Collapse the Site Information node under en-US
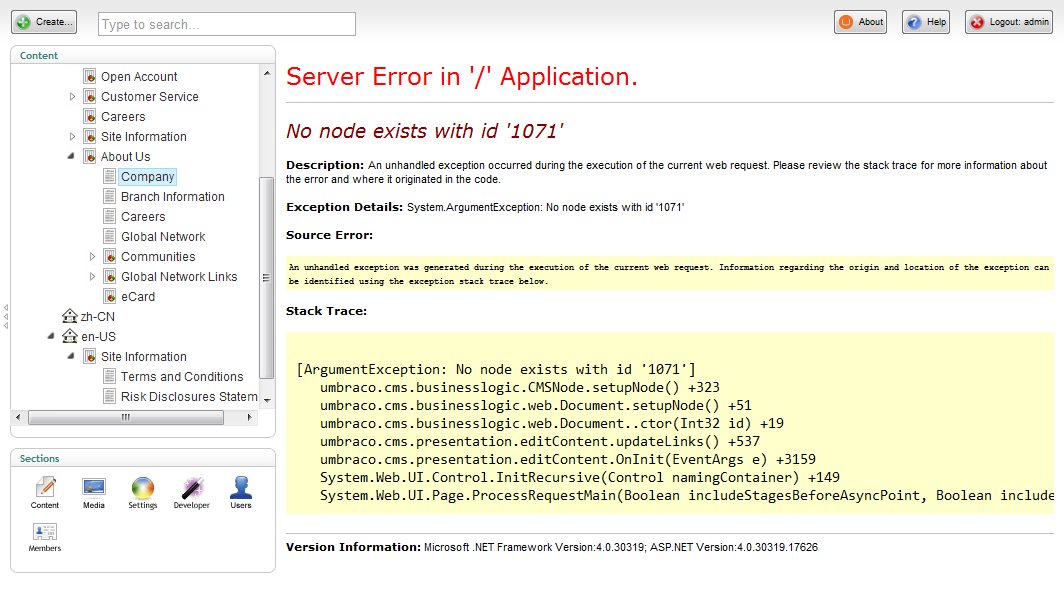 point(71,357)
